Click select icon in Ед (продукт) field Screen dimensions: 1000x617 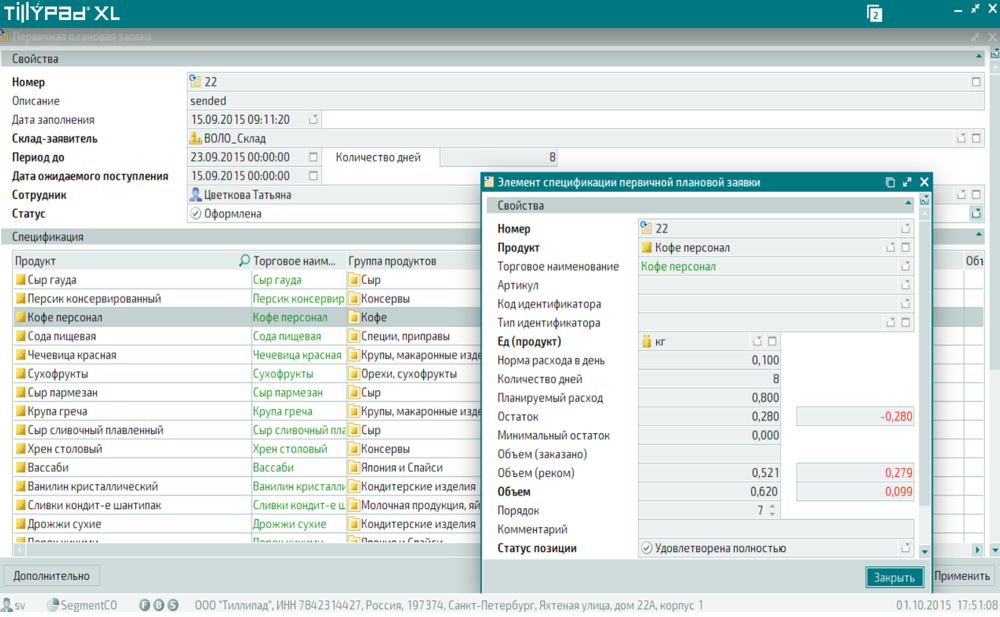pyautogui.click(x=758, y=342)
